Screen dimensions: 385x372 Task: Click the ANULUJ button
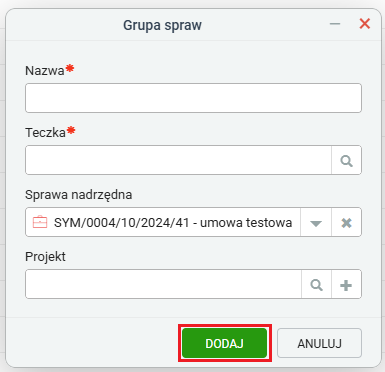319,343
